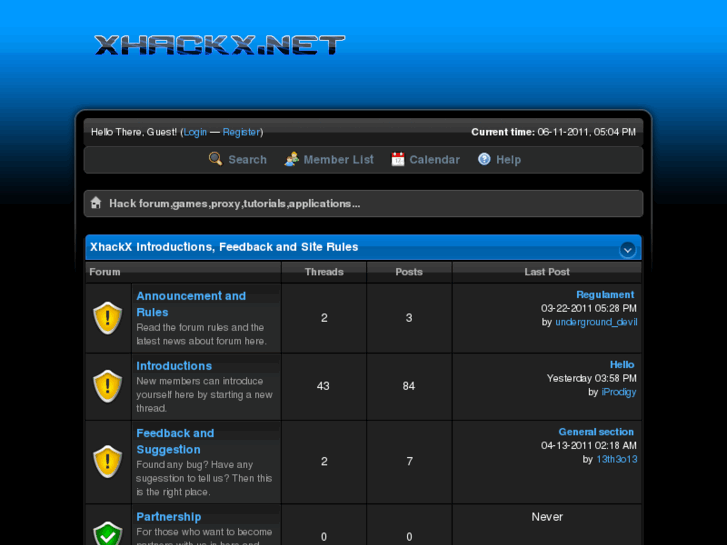Viewport: 727px width, 545px height.
Task: Click the yellow shield beside Announcement and Rules
Action: point(108,318)
